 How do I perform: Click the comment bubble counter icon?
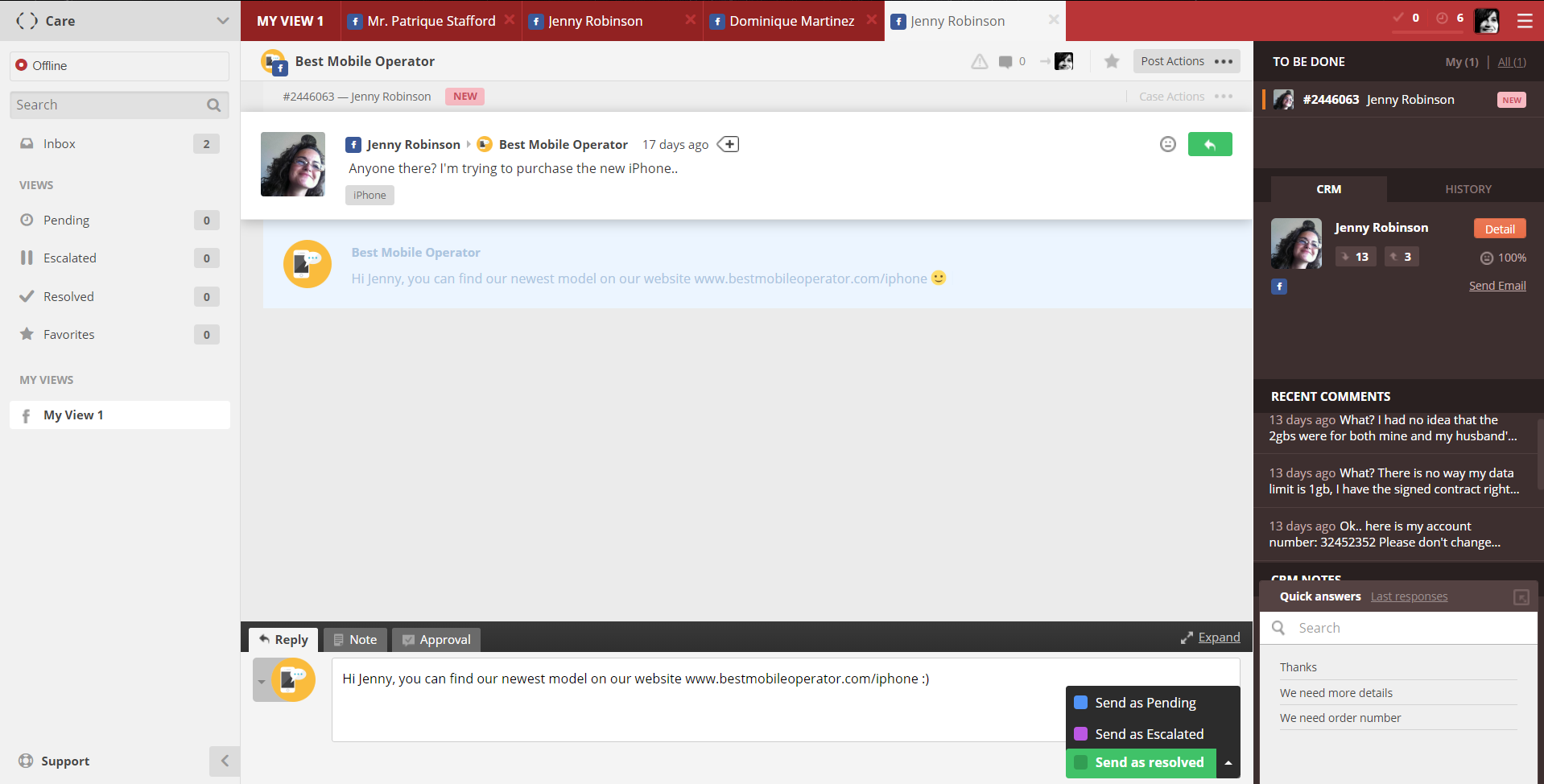(x=1005, y=62)
